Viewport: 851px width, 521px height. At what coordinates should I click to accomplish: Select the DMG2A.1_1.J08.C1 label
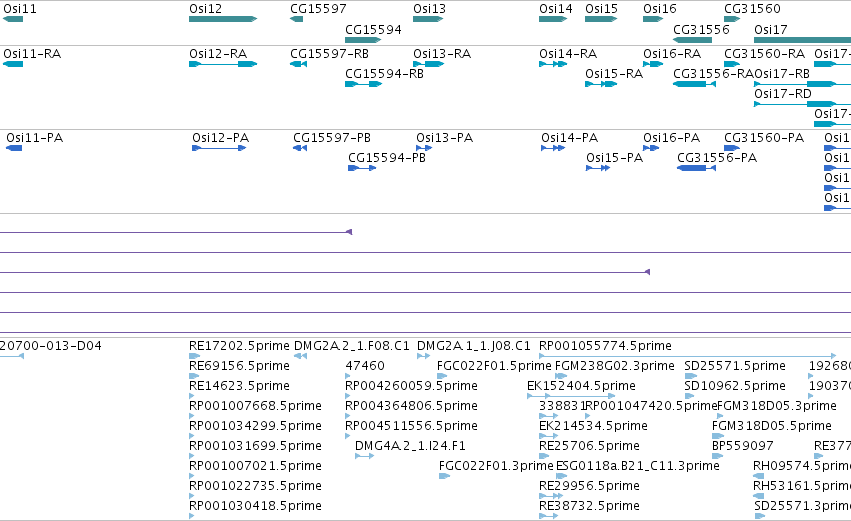coord(473,346)
